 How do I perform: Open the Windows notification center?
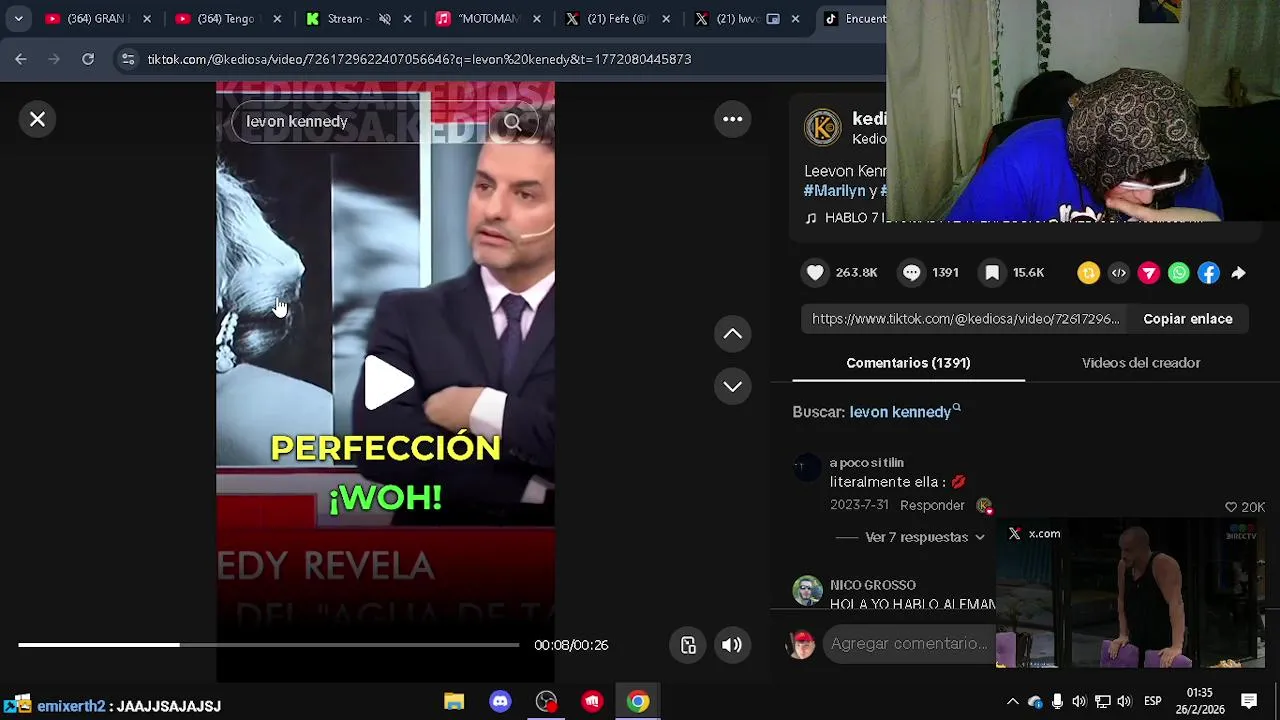click(1249, 702)
